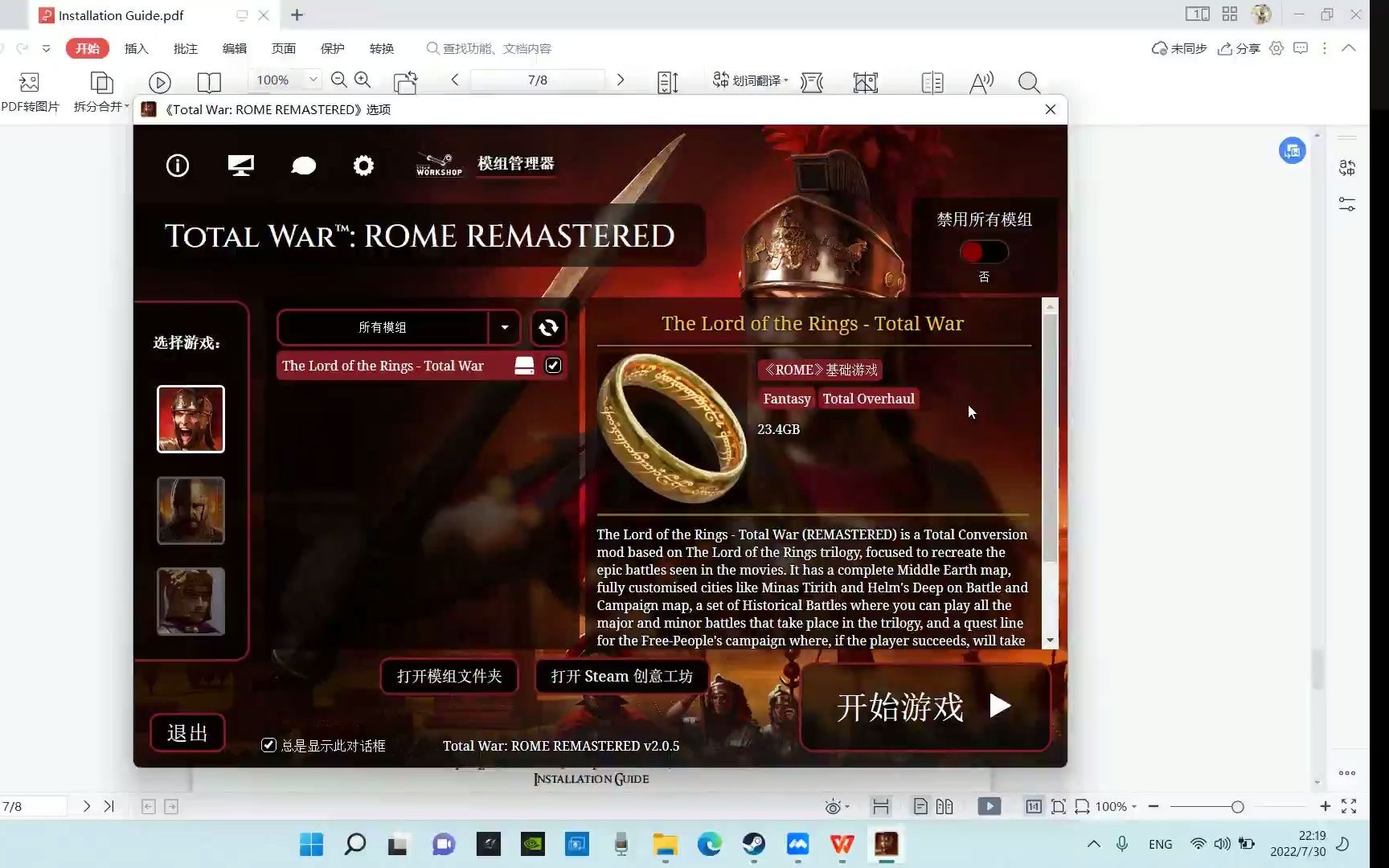Click the mod description scrollbar thumb
Viewport: 1389px width, 868px height.
pyautogui.click(x=1050, y=438)
